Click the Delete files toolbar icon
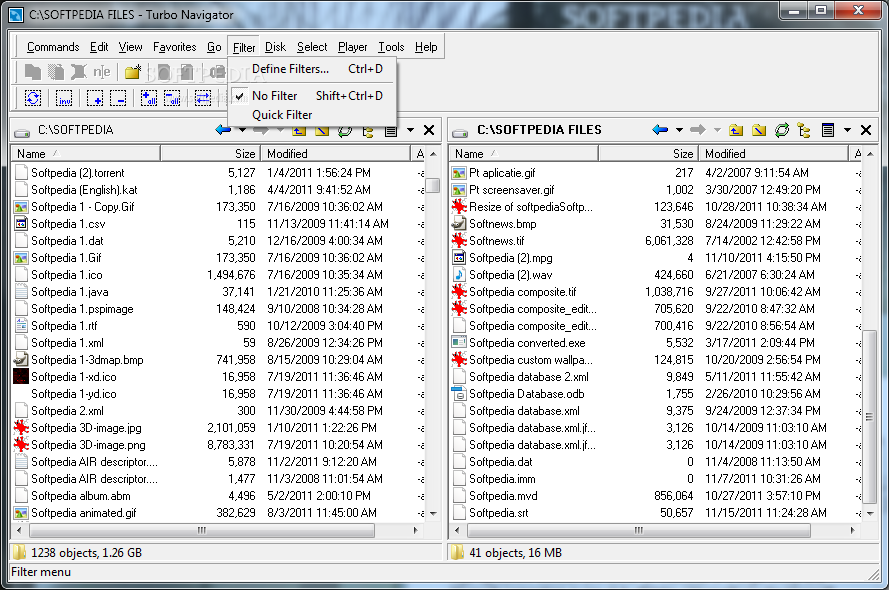This screenshot has width=889, height=590. [78, 72]
